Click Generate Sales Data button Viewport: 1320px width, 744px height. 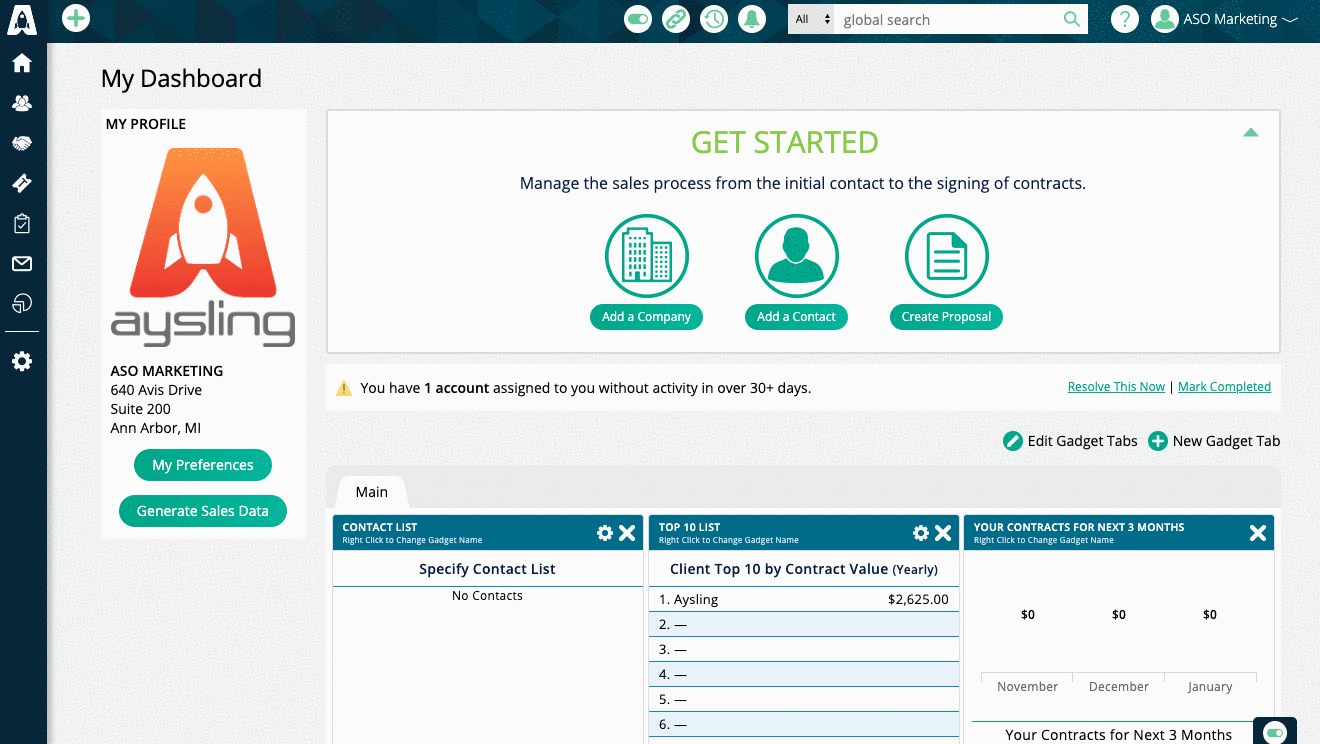coord(203,511)
